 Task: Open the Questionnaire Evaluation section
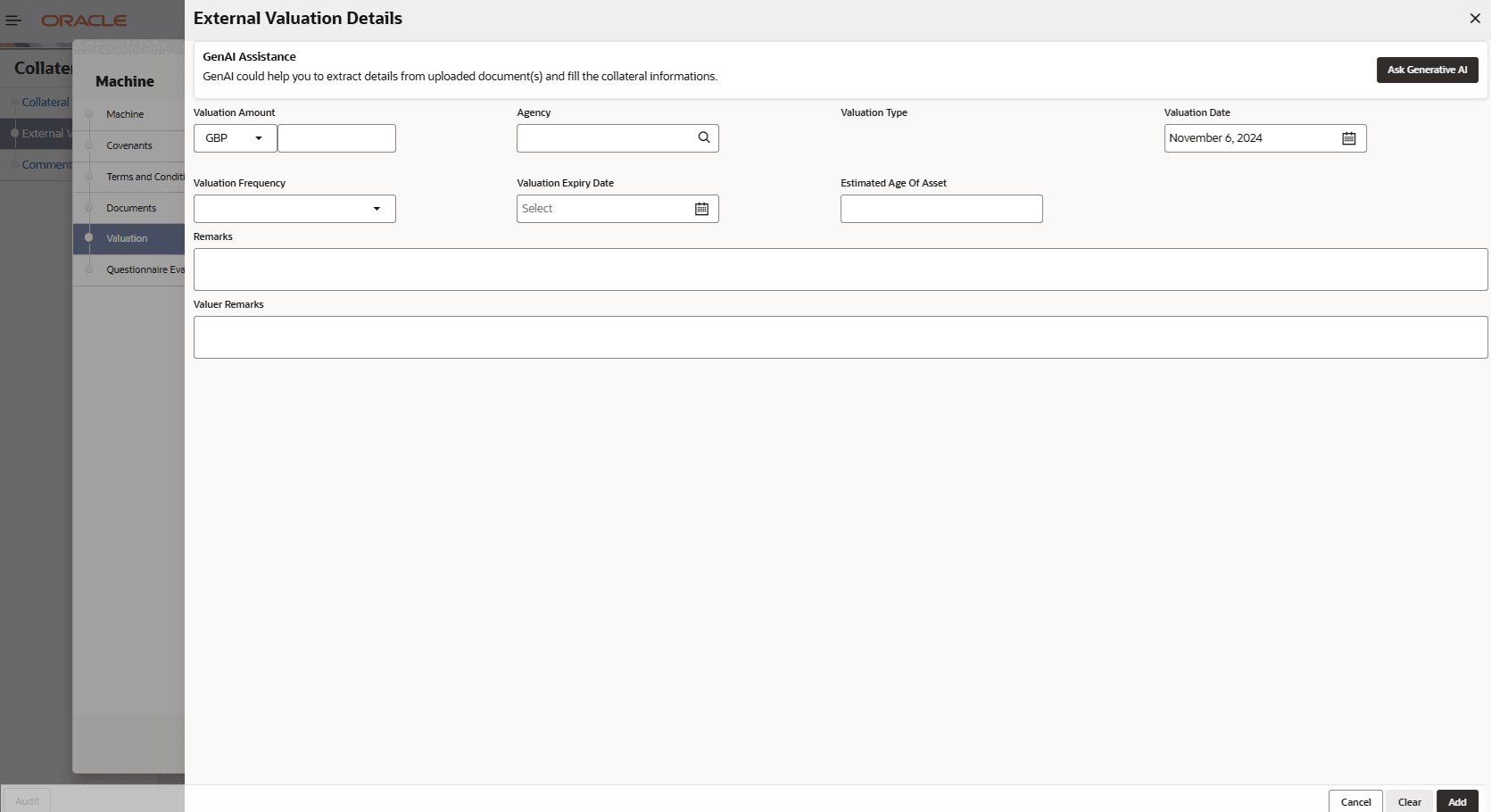(x=145, y=269)
